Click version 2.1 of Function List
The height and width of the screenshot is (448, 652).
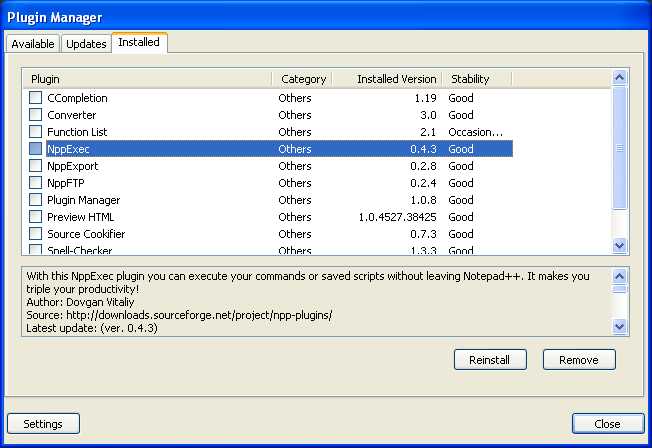click(x=428, y=132)
